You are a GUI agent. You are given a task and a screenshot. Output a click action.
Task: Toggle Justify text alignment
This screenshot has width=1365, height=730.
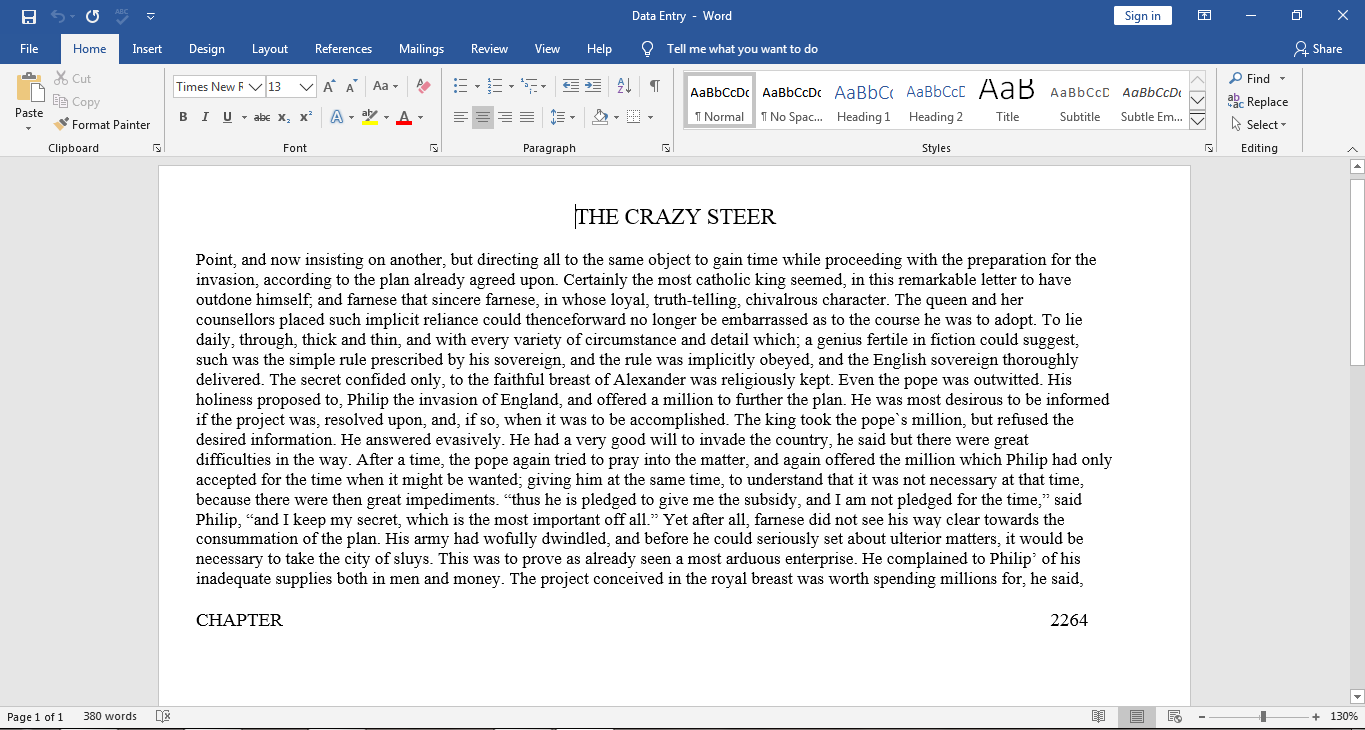(527, 118)
